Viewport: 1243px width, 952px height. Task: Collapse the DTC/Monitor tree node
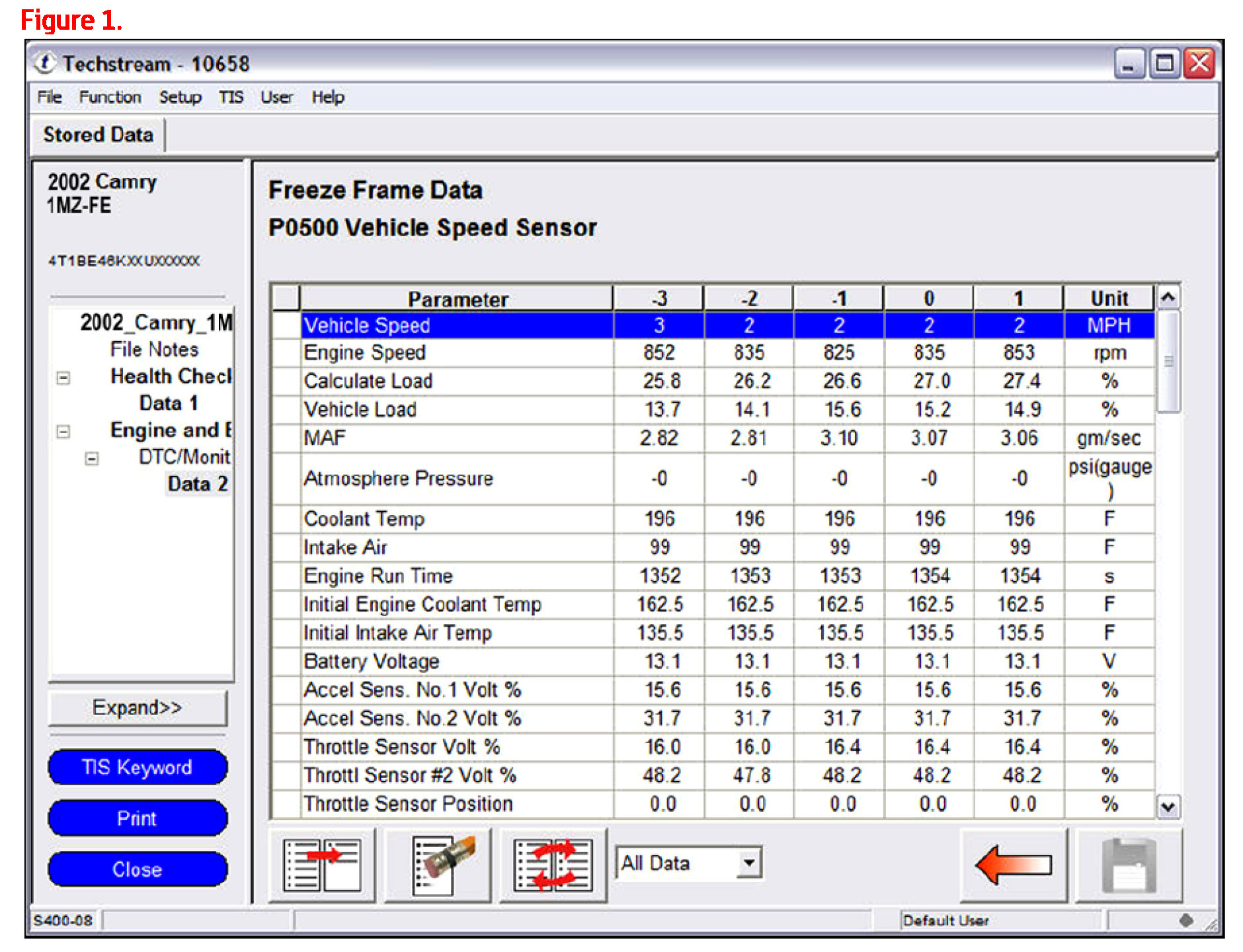92,458
